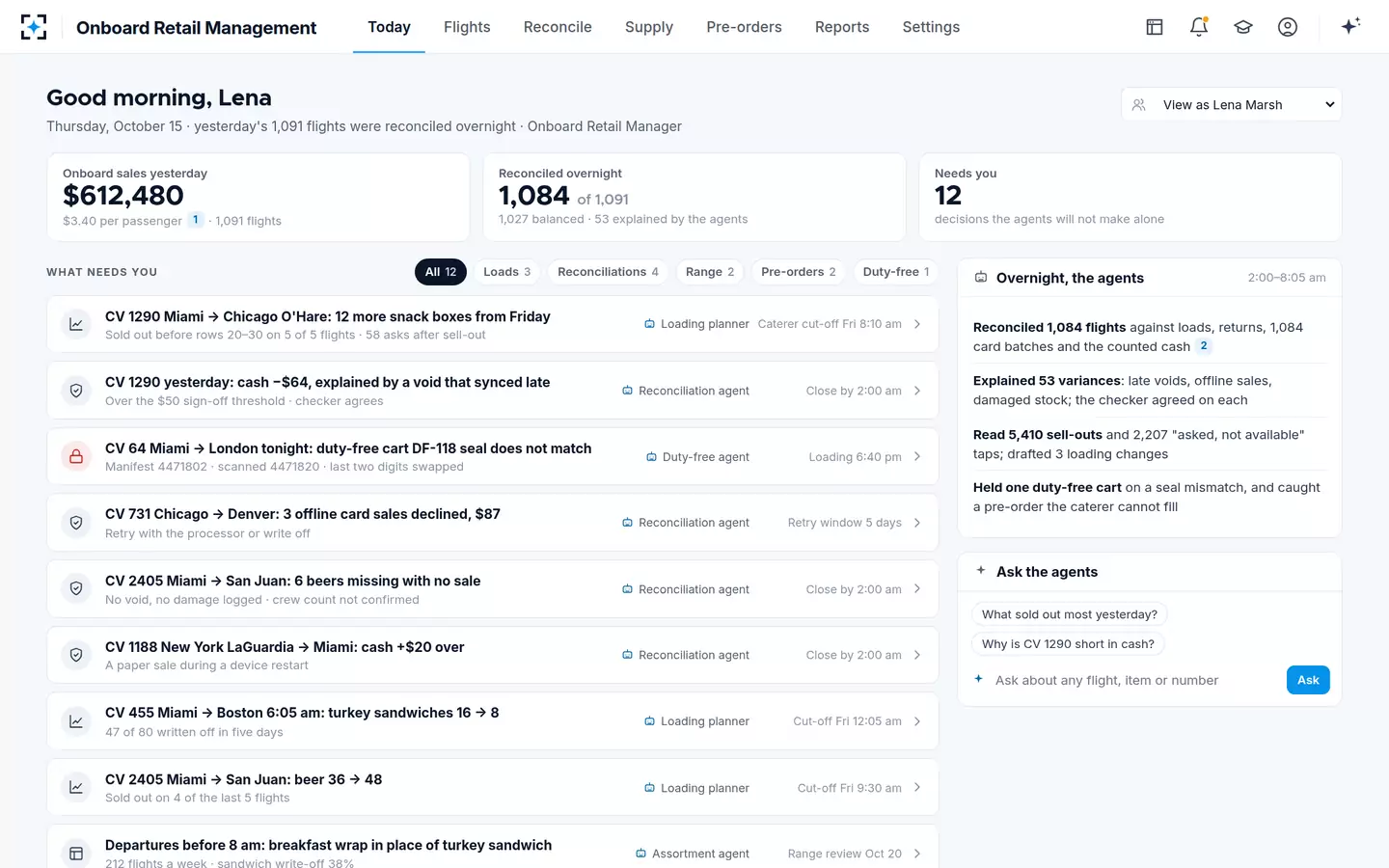Screen dimensions: 1389x868
Task: Click the assortment icon on breakfast wrap row
Action: (x=76, y=854)
